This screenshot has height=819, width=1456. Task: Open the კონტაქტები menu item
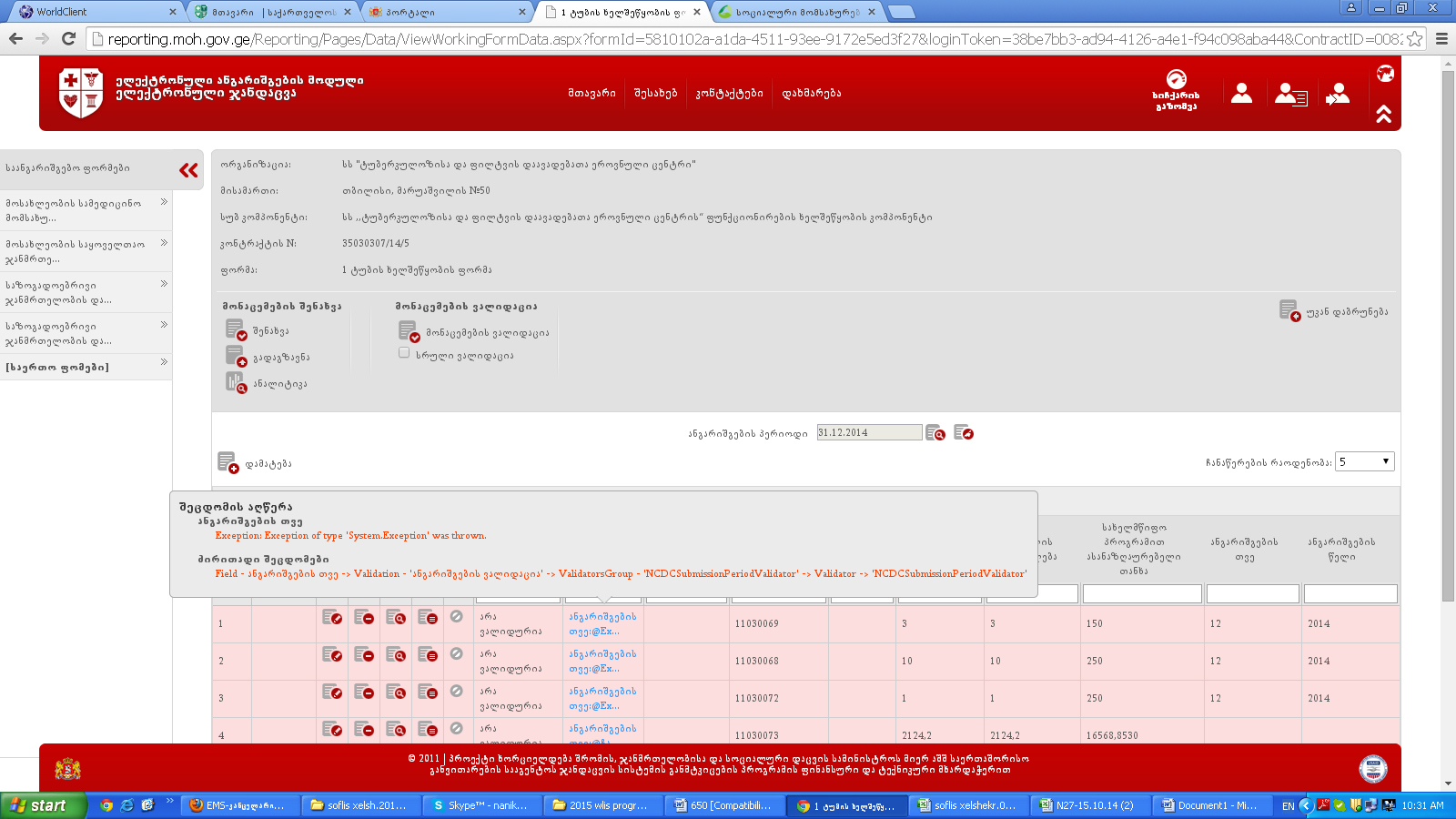click(729, 93)
